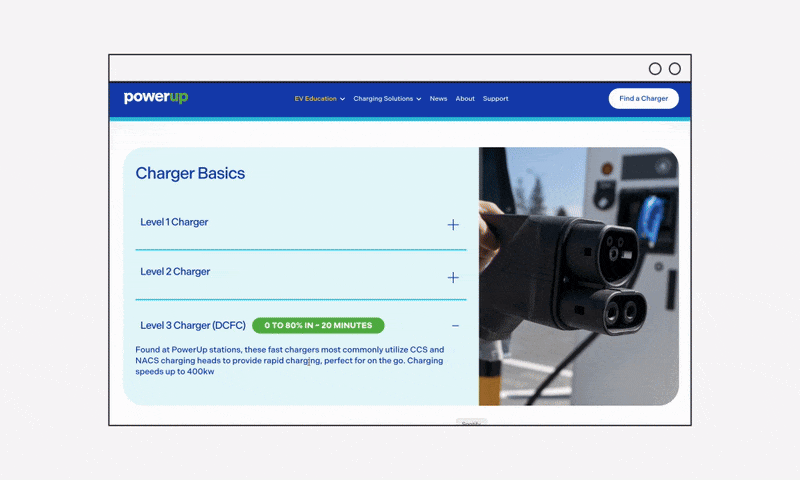800x480 pixels.
Task: Click the chevron beside Charging Solutions
Action: [x=420, y=99]
